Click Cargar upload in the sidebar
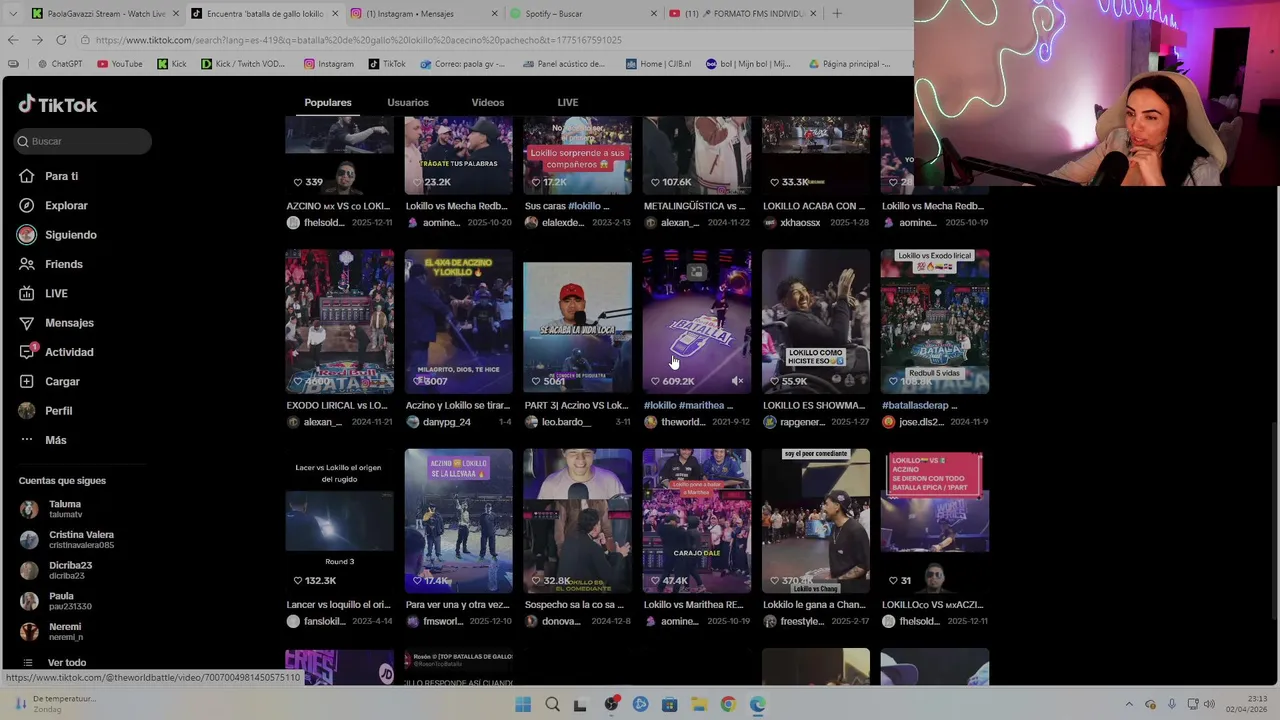Screen dimensions: 1280x720 coord(62,381)
